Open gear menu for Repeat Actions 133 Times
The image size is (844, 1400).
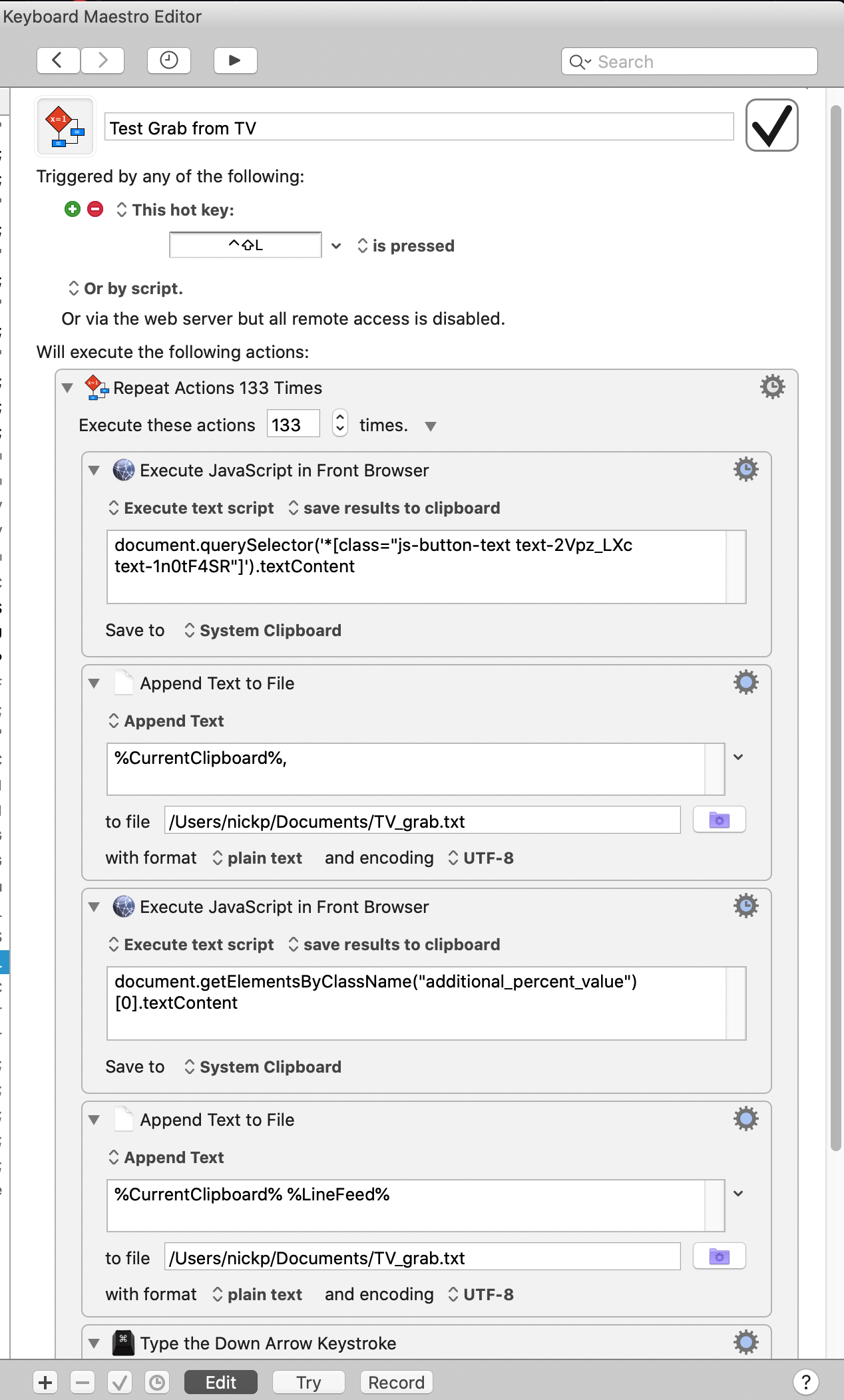click(772, 387)
